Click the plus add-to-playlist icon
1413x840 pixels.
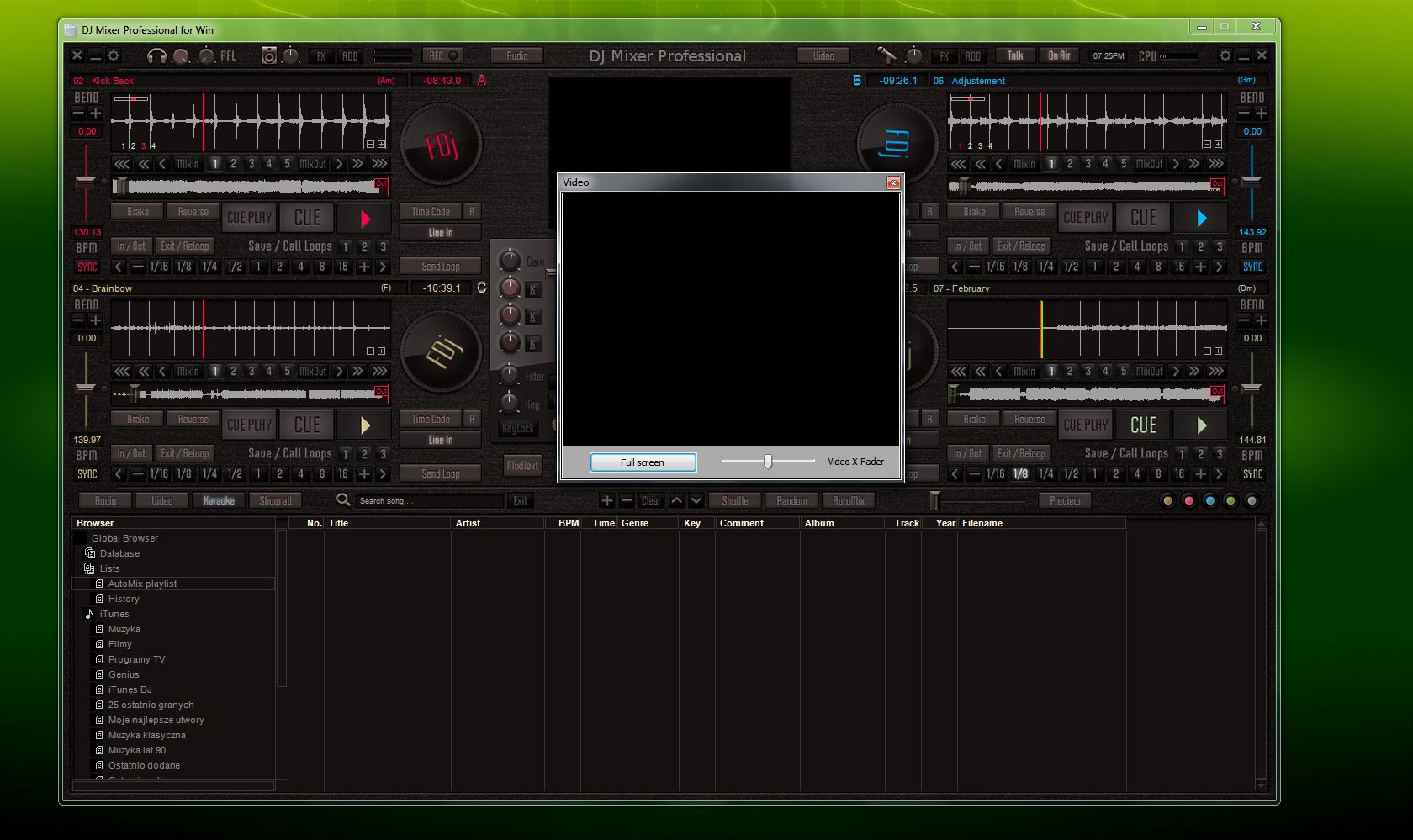(607, 500)
